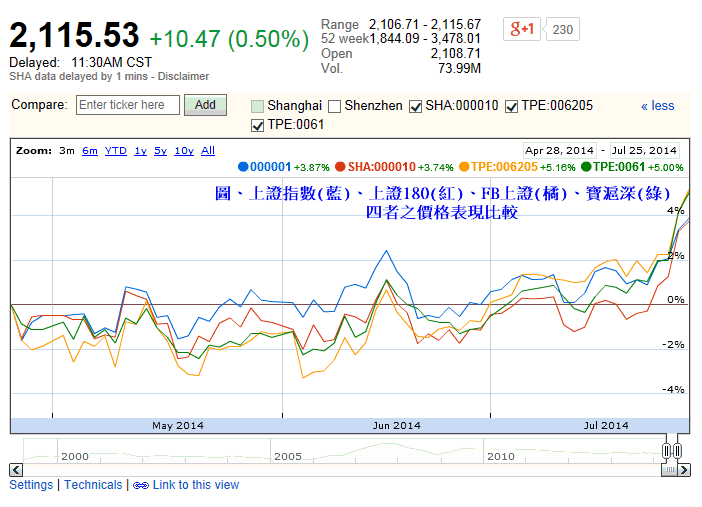The height and width of the screenshot is (507, 702).
Task: Click the right scroll arrow of timeline
Action: click(684, 470)
